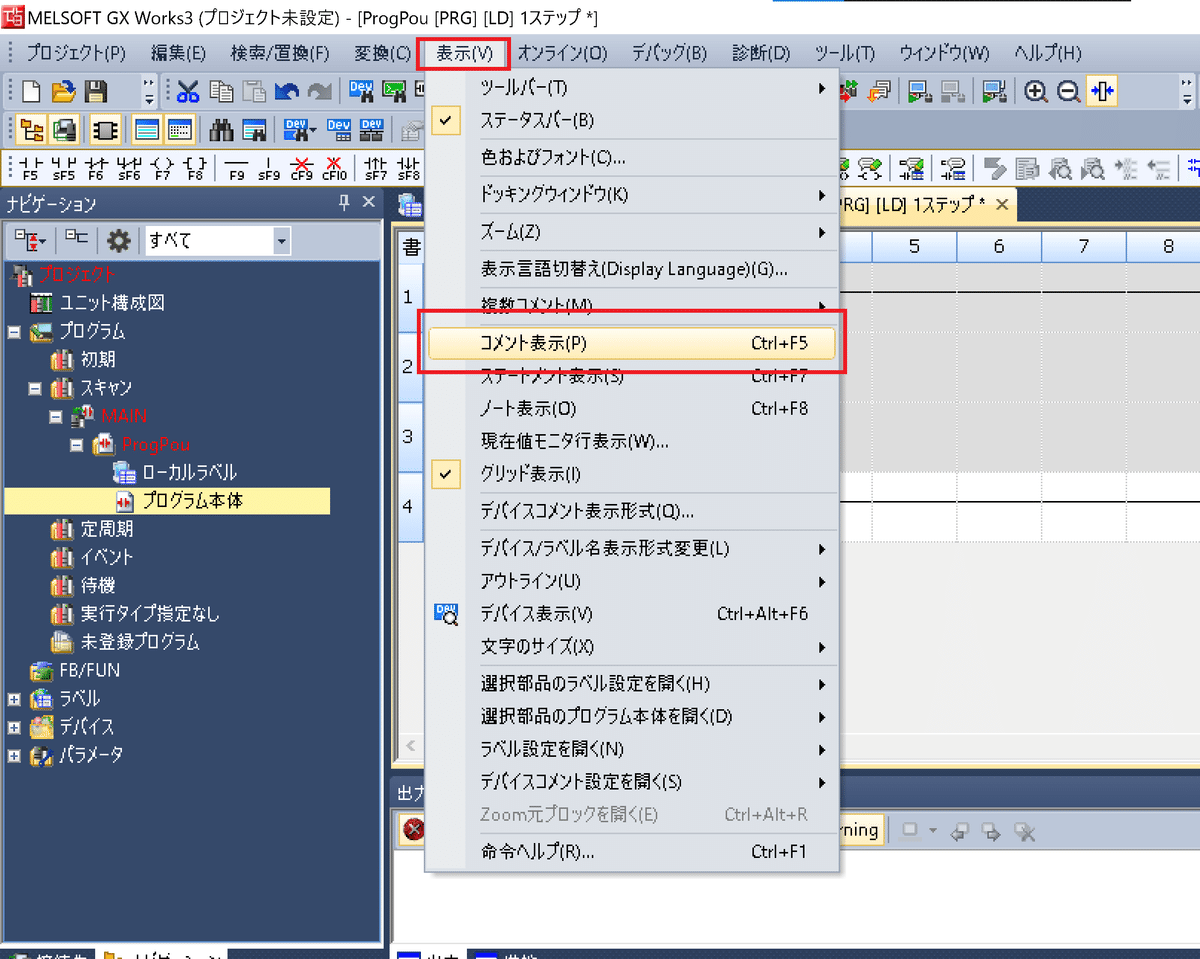Toggle the fit-width blue arrows icon
This screenshot has height=959, width=1200.
pyautogui.click(x=1102, y=92)
